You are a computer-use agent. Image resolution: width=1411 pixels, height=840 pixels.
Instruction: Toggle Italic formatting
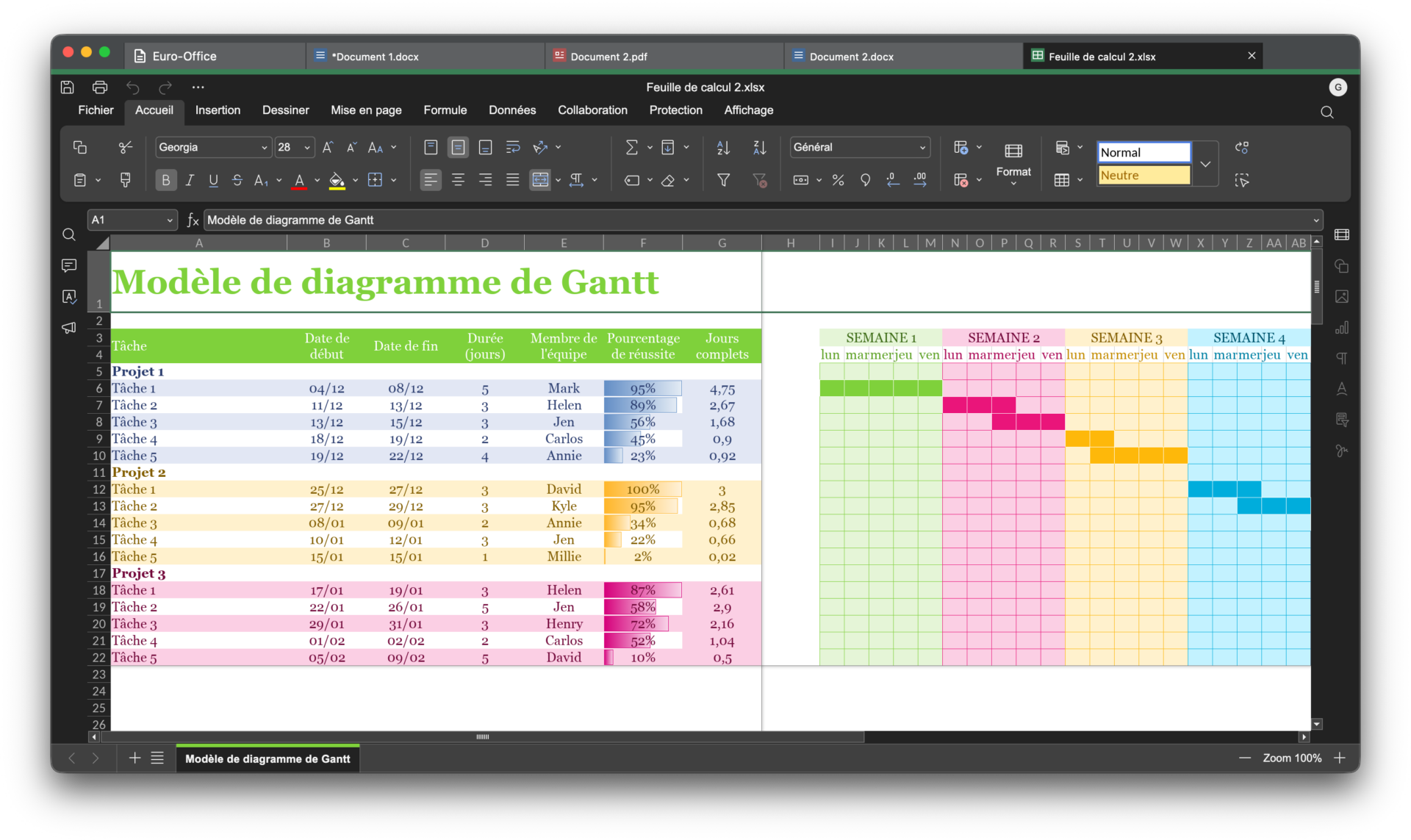(190, 180)
